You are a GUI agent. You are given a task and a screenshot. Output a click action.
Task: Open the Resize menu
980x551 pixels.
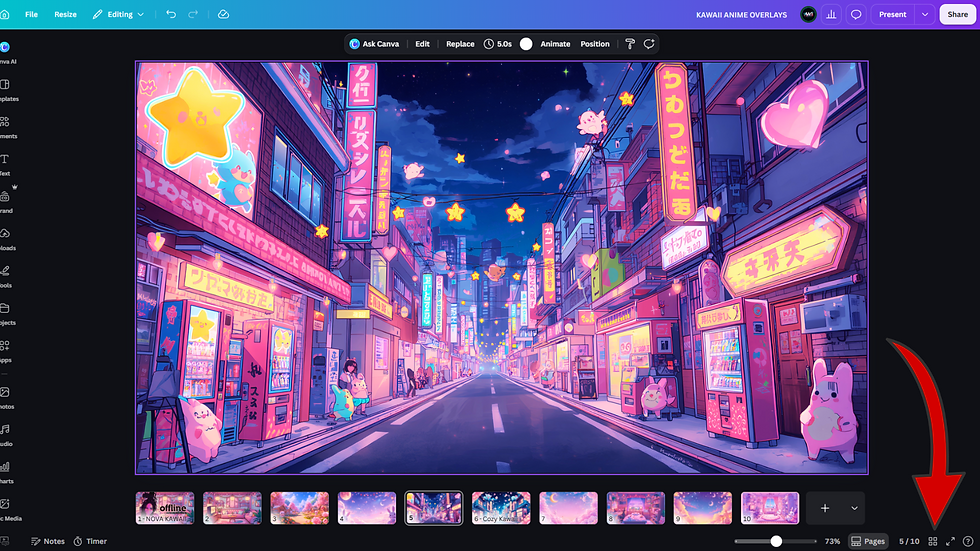[x=65, y=14]
